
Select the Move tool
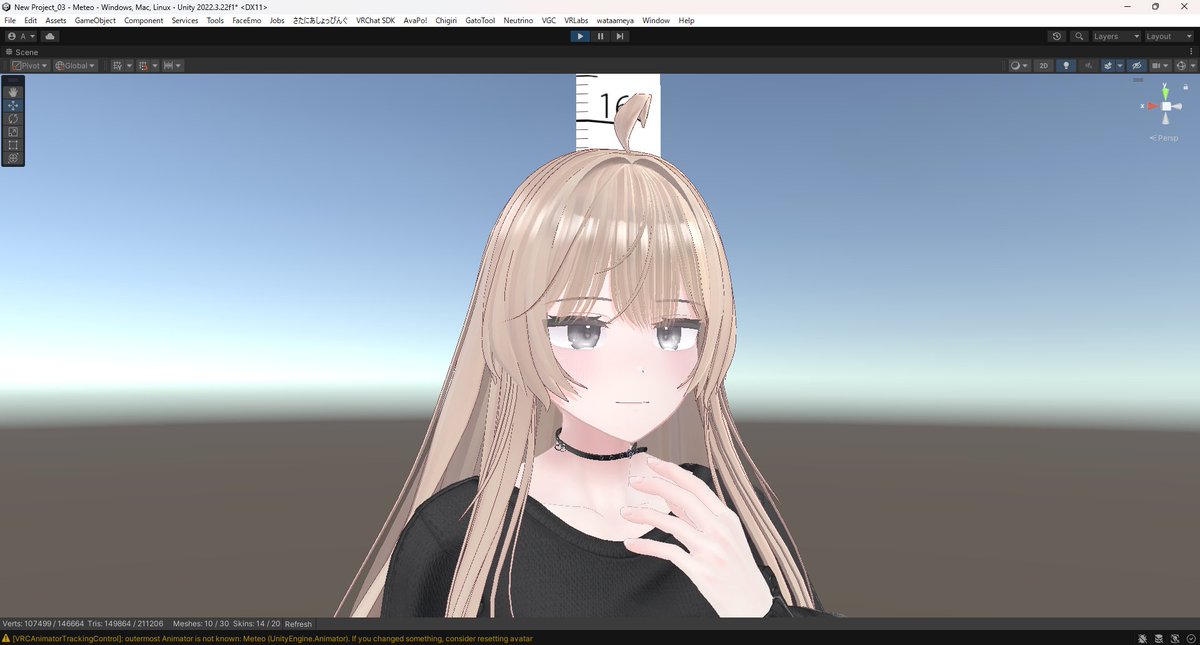(13, 104)
